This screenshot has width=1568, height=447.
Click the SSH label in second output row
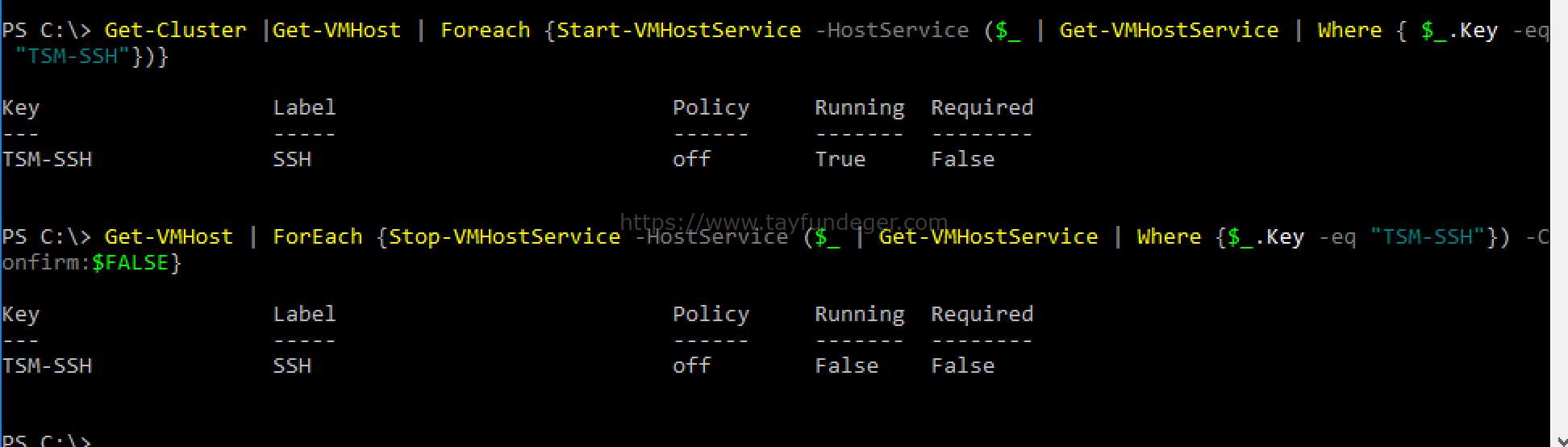pos(292,366)
